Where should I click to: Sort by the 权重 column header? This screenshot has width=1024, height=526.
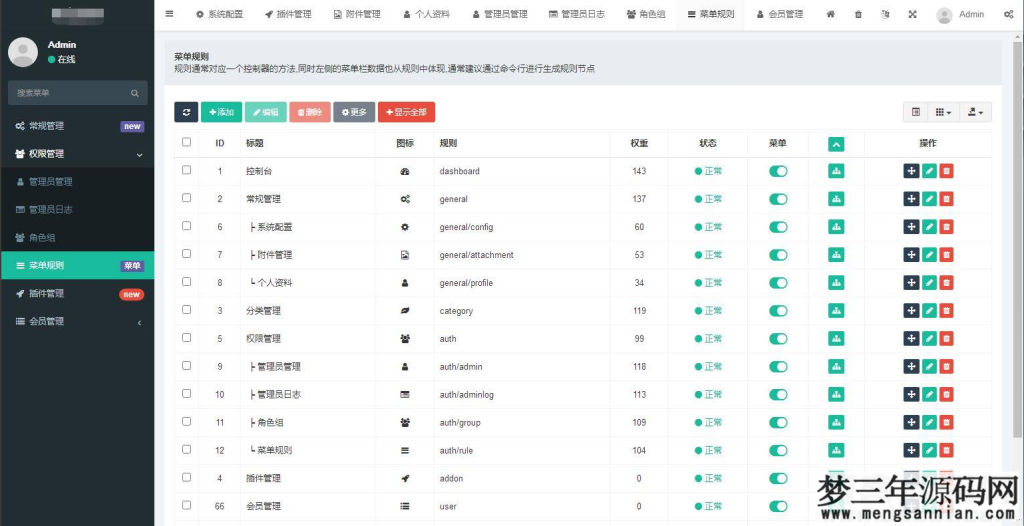coord(639,144)
